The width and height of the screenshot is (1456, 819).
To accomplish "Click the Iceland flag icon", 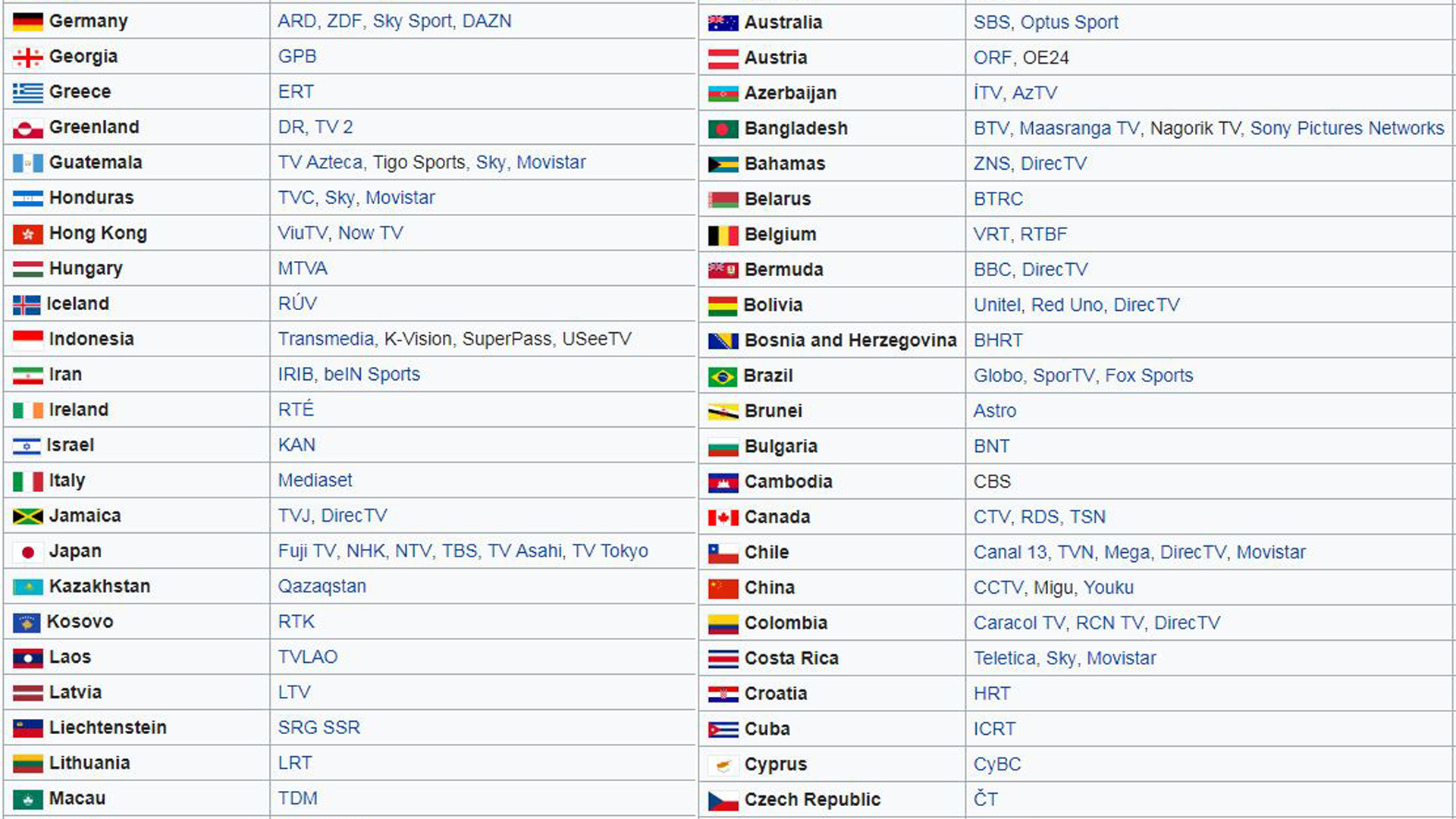I will click(27, 305).
